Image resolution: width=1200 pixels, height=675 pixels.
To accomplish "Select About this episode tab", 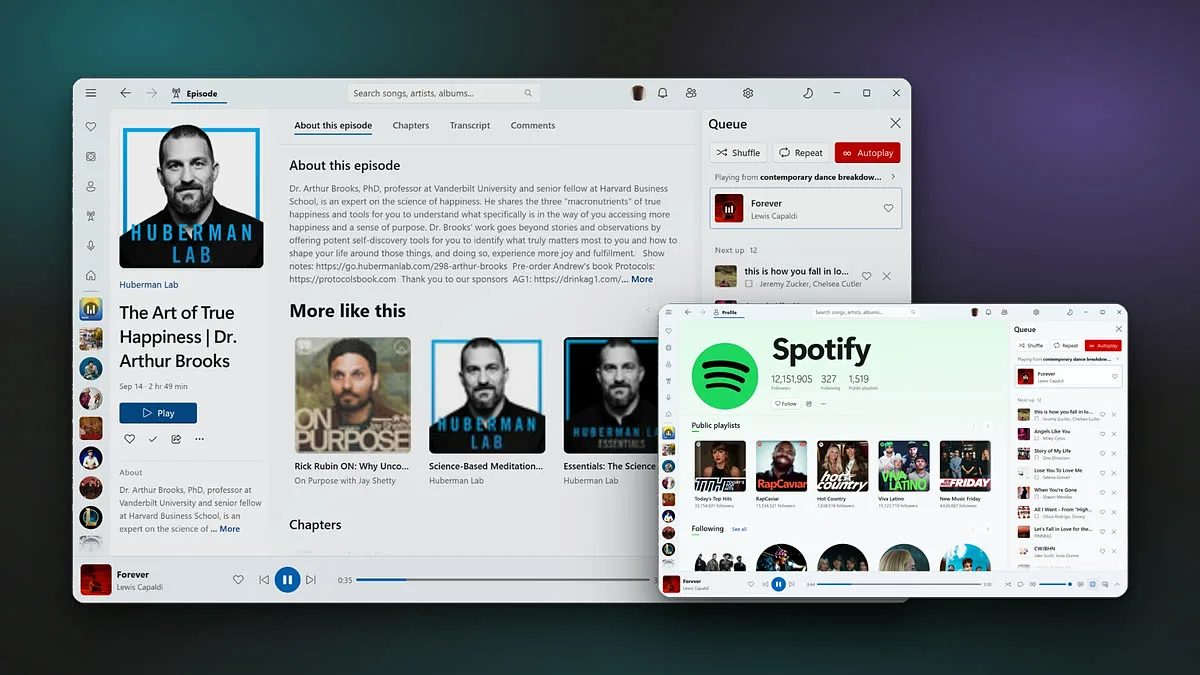I will [x=333, y=125].
